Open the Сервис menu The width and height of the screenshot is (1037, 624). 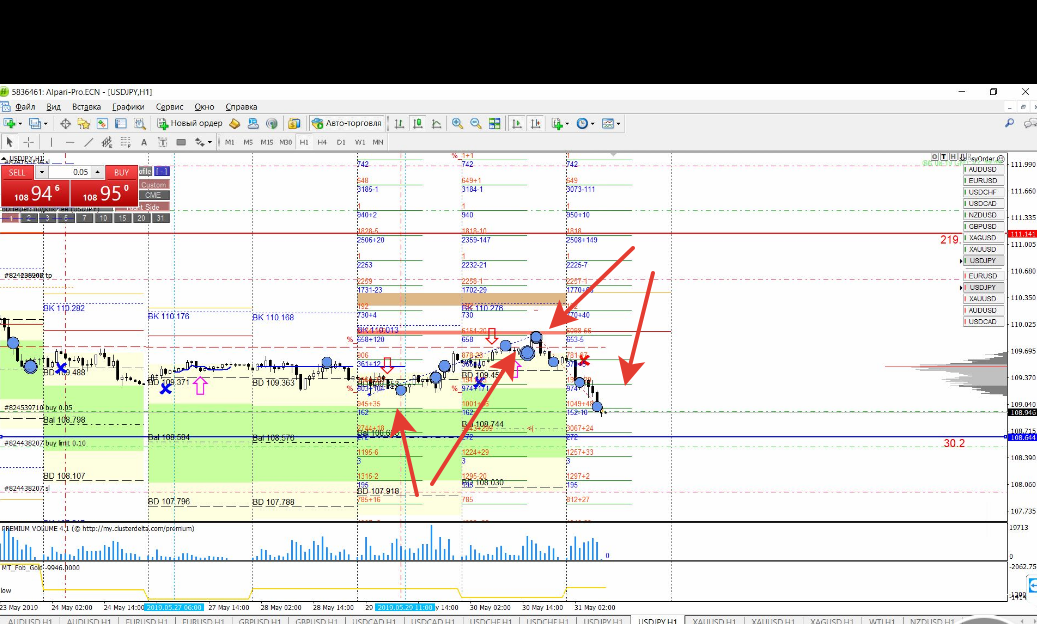[x=169, y=106]
